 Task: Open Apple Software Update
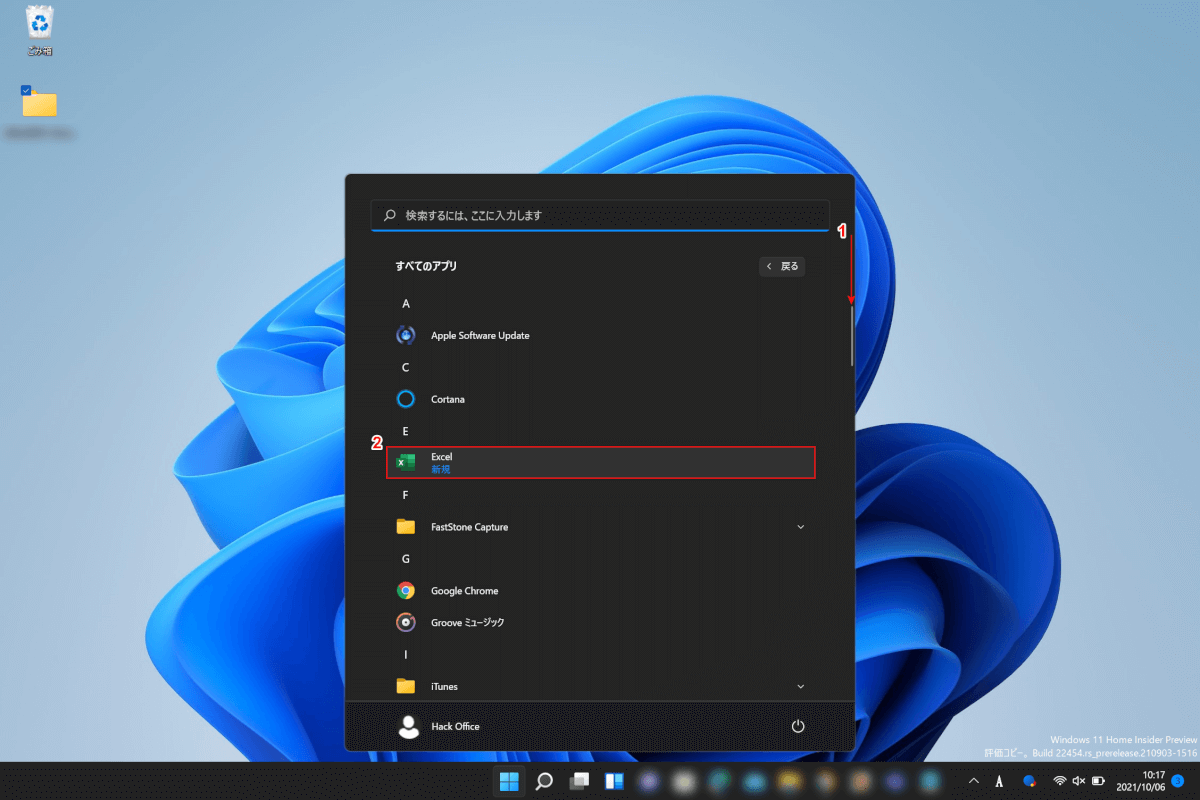pyautogui.click(x=479, y=336)
